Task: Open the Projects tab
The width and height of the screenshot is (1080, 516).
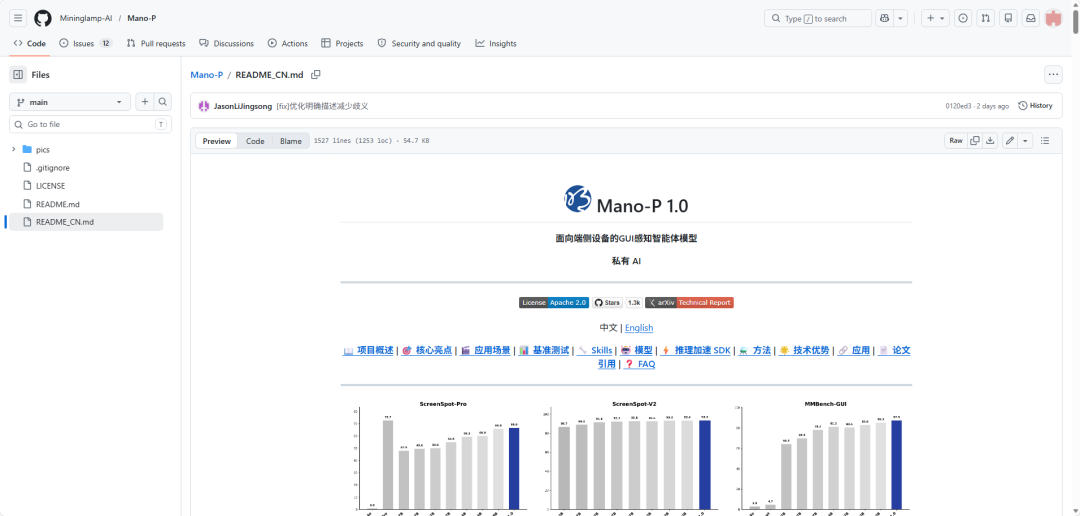Action: coord(342,43)
